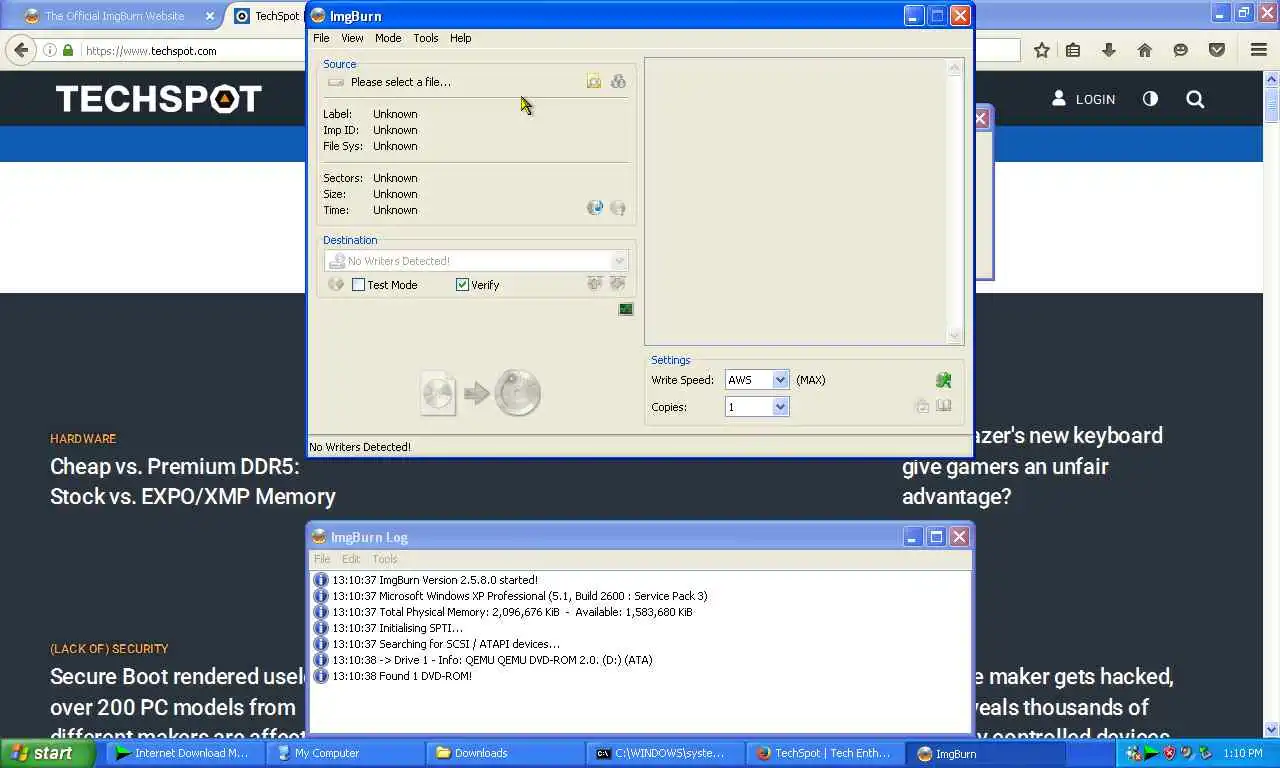Uncheck the Verify checkbox
The image size is (1280, 768).
(x=462, y=285)
